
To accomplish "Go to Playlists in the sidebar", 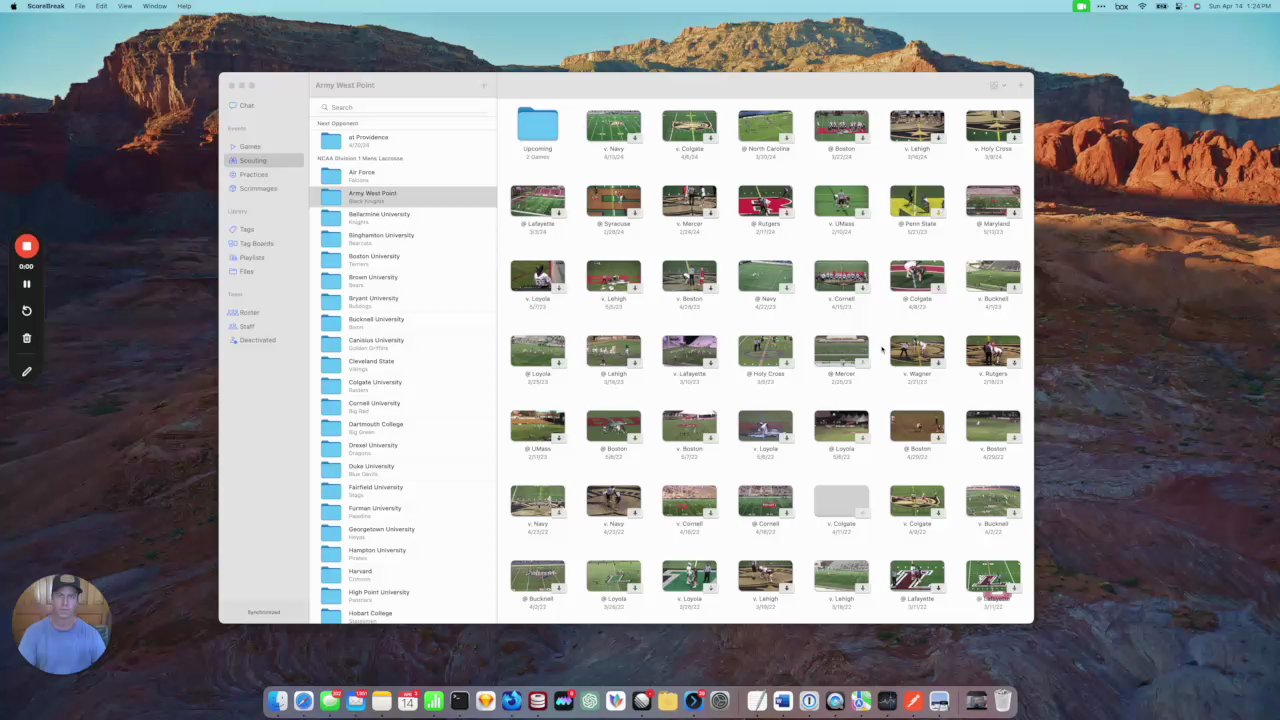I will click(251, 258).
